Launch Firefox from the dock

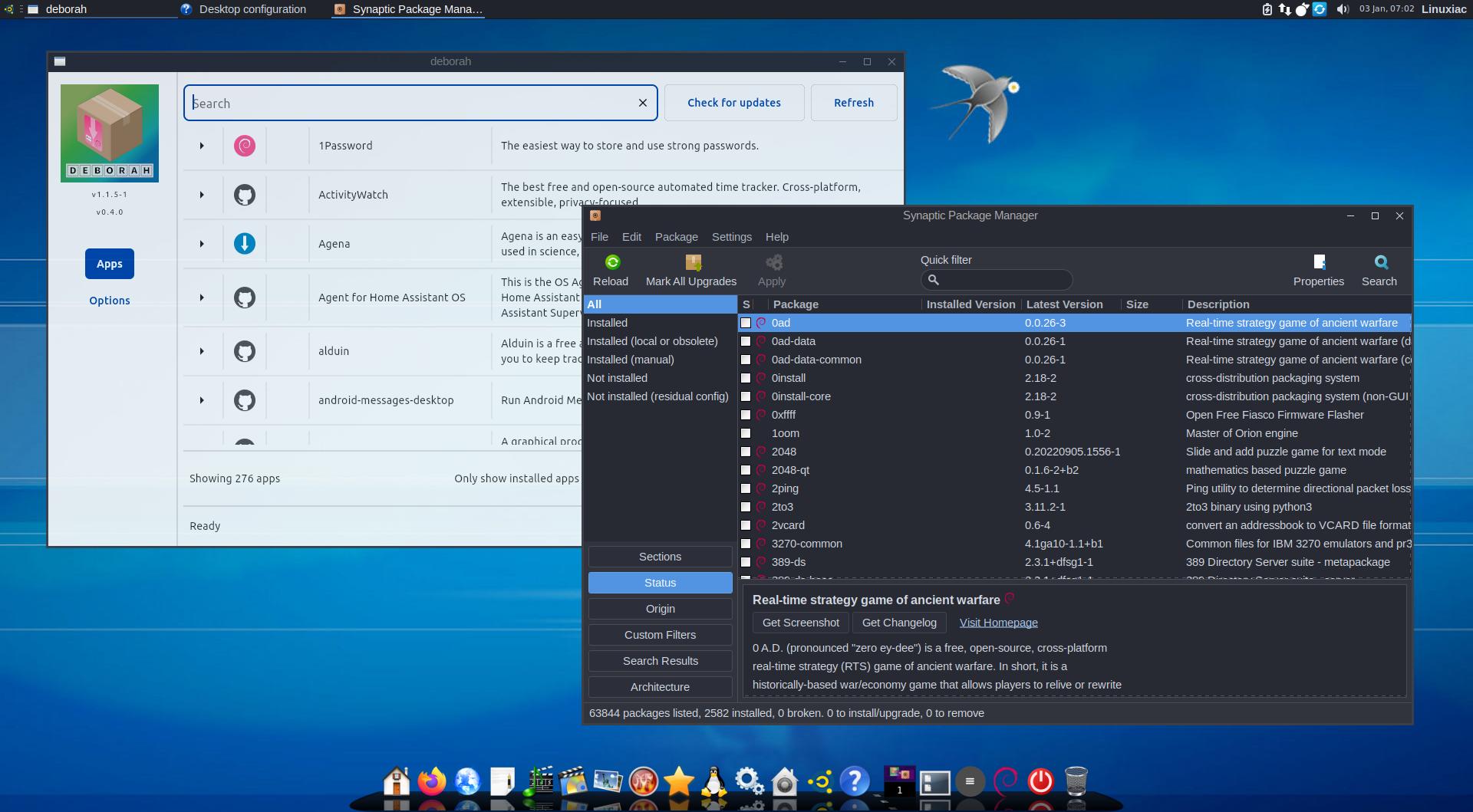coord(432,781)
